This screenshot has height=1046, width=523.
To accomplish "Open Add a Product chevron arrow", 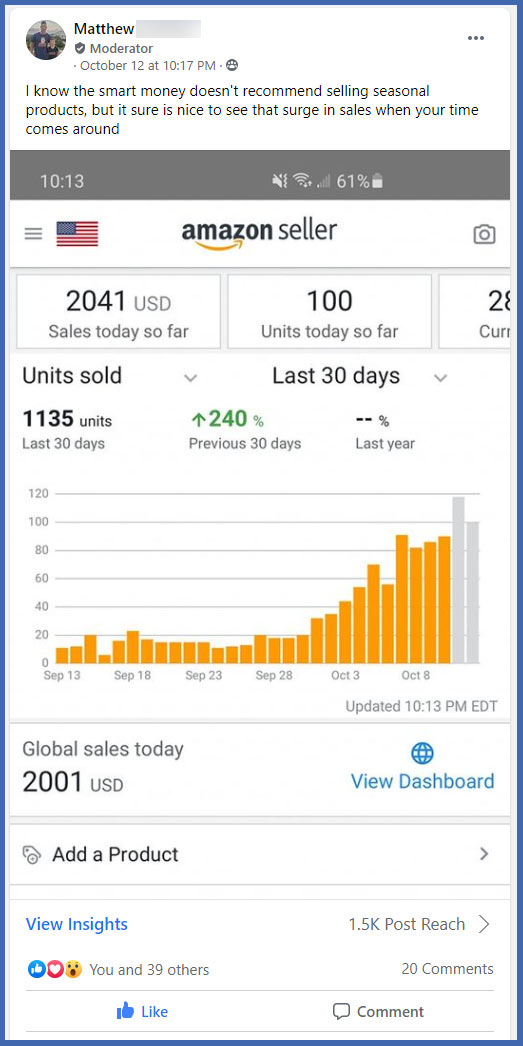I will 484,854.
